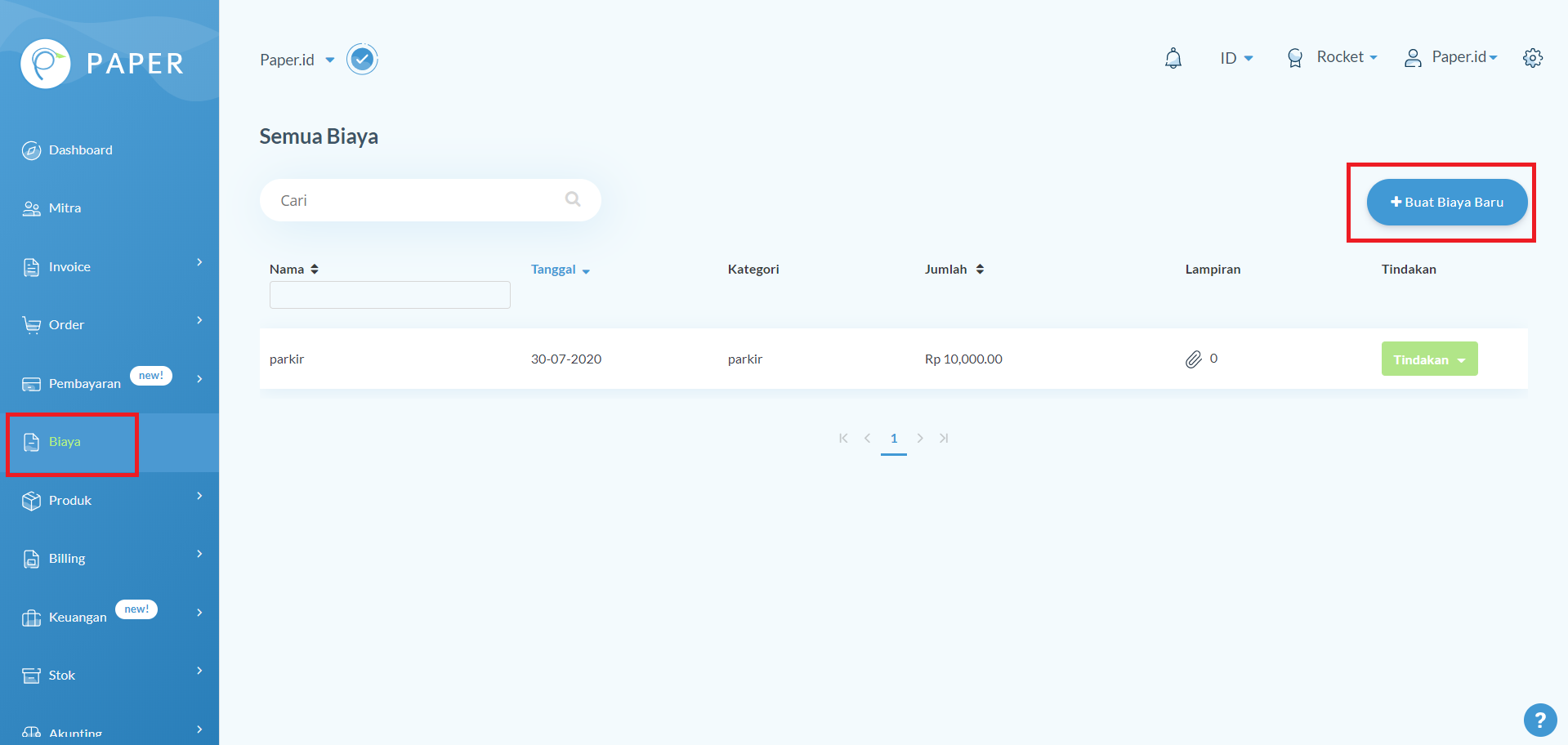This screenshot has width=1568, height=745.
Task: Expand the Paper.id company selector
Action: (297, 60)
